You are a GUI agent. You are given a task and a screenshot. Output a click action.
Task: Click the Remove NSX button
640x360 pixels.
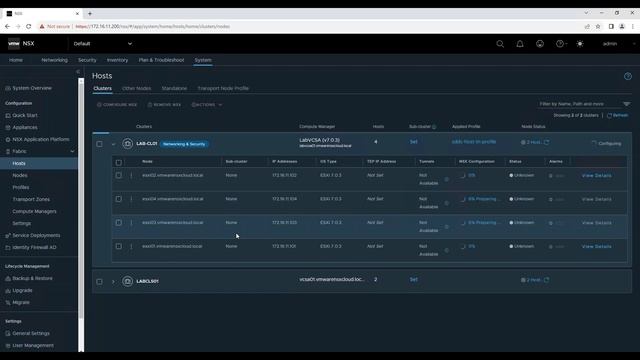tap(164, 105)
